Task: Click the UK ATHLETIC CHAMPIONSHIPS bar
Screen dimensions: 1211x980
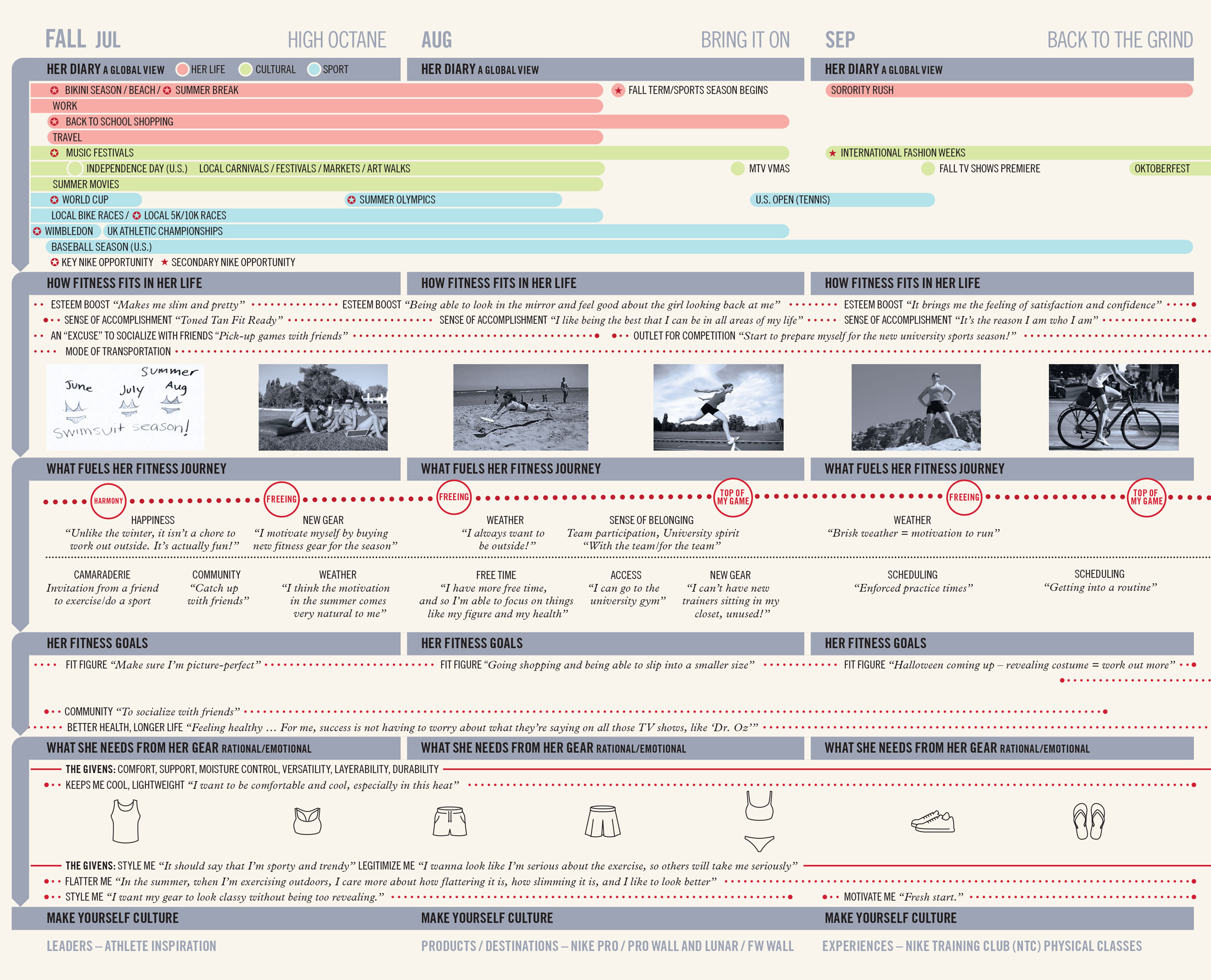Action: 446,231
